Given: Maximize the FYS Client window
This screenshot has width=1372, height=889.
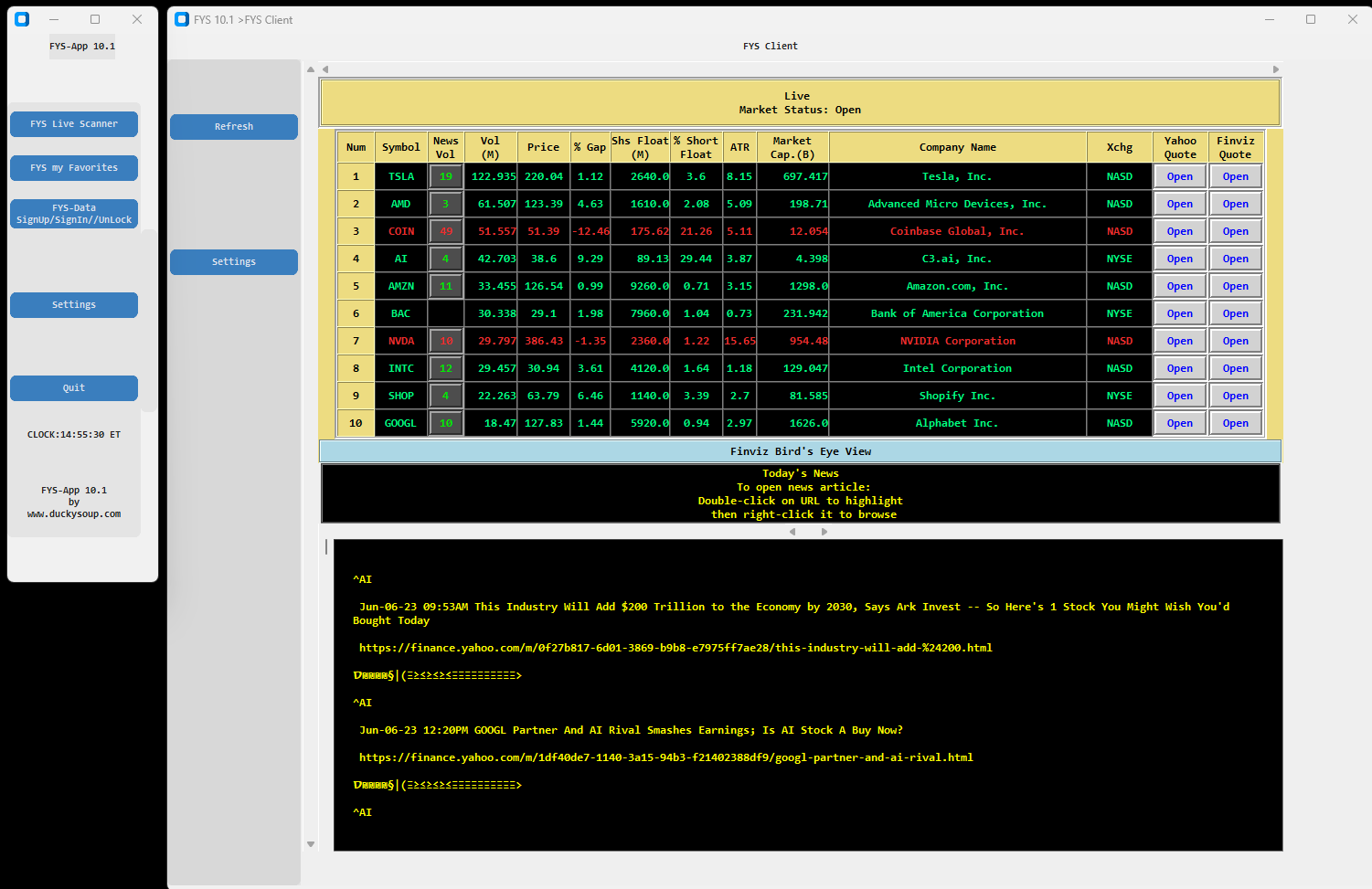Looking at the screenshot, I should click(1311, 19).
